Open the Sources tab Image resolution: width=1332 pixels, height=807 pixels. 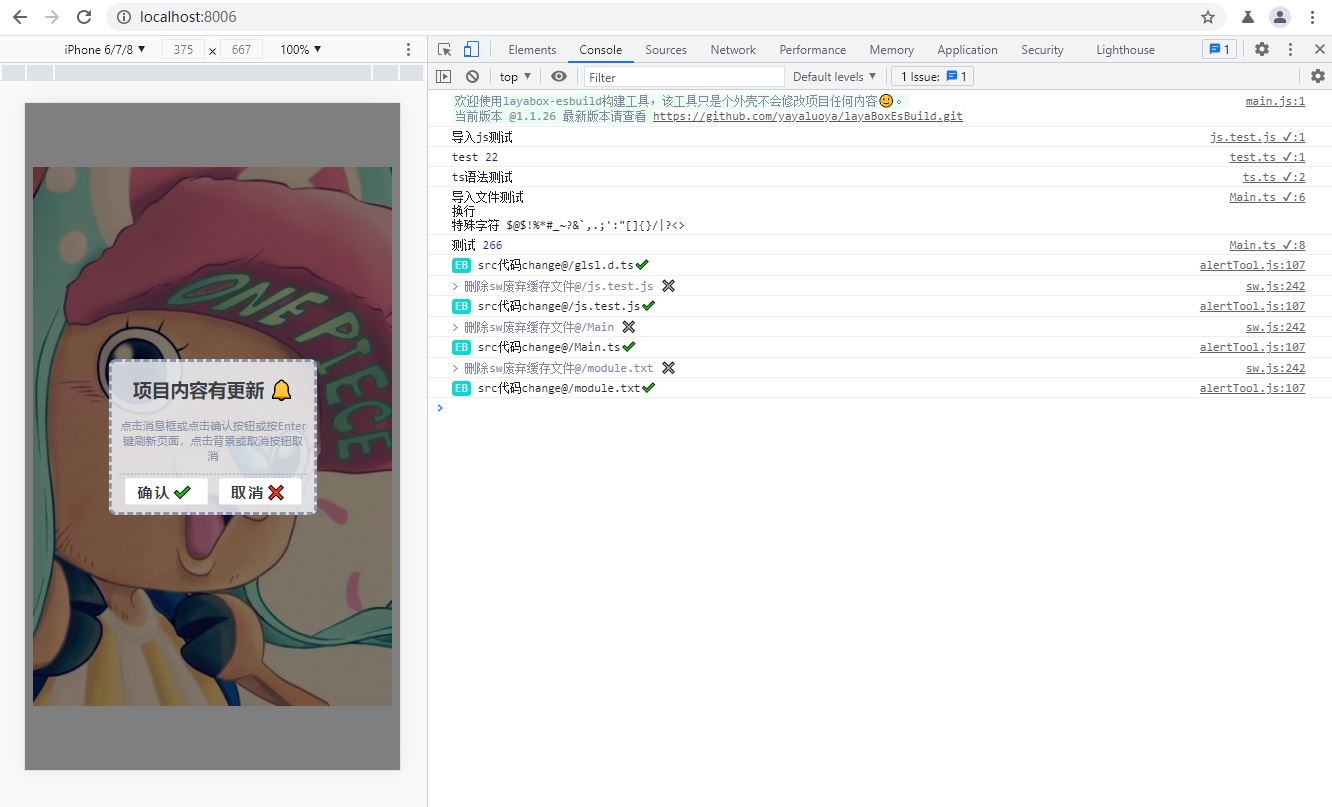click(x=666, y=49)
